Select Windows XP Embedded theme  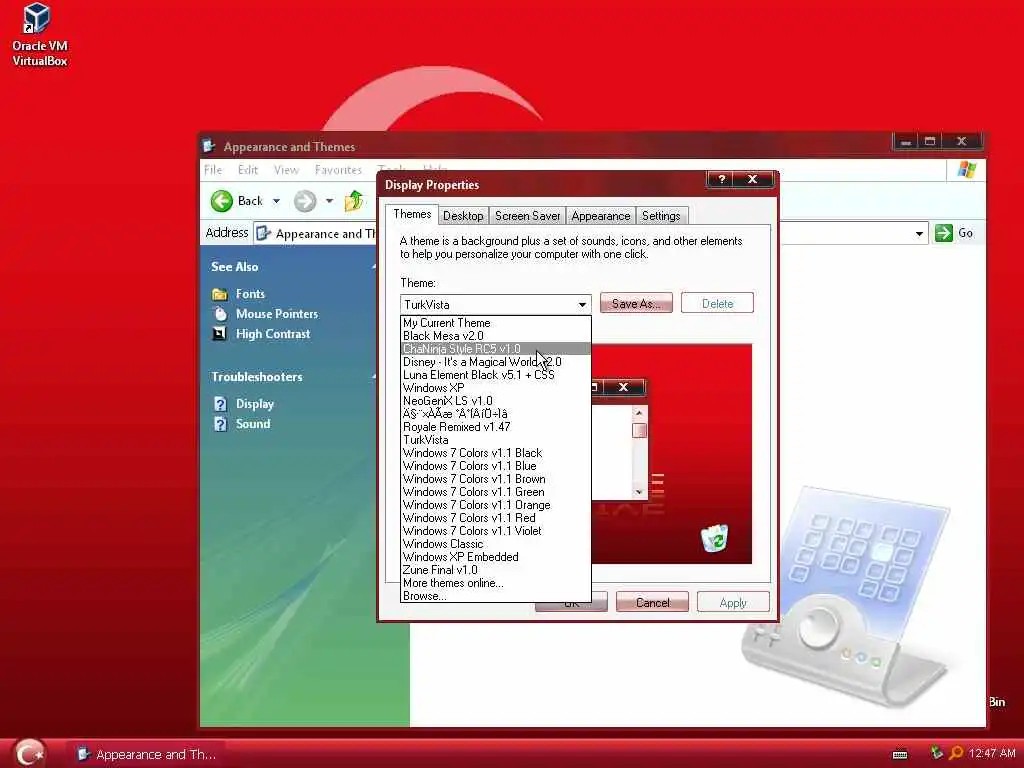click(x=496, y=557)
